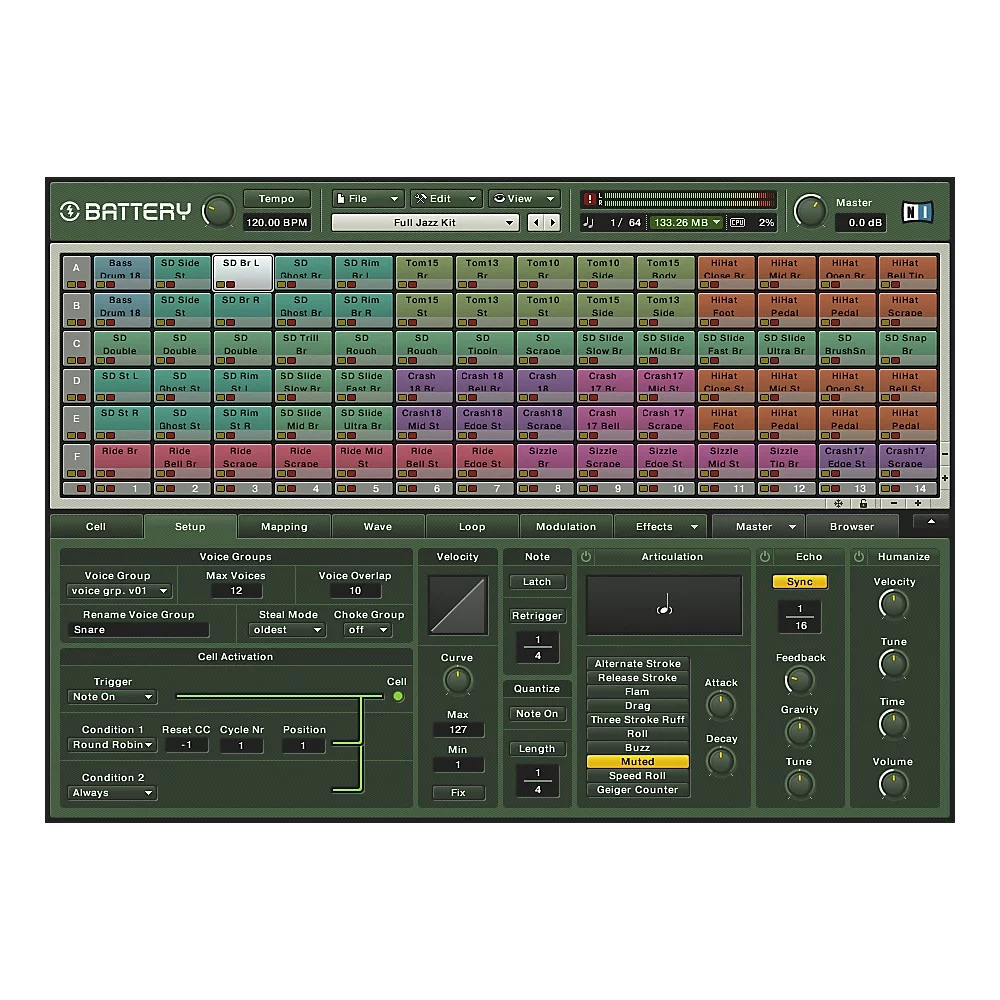
Task: Select the Ride Br cell in row F
Action: coord(121,457)
